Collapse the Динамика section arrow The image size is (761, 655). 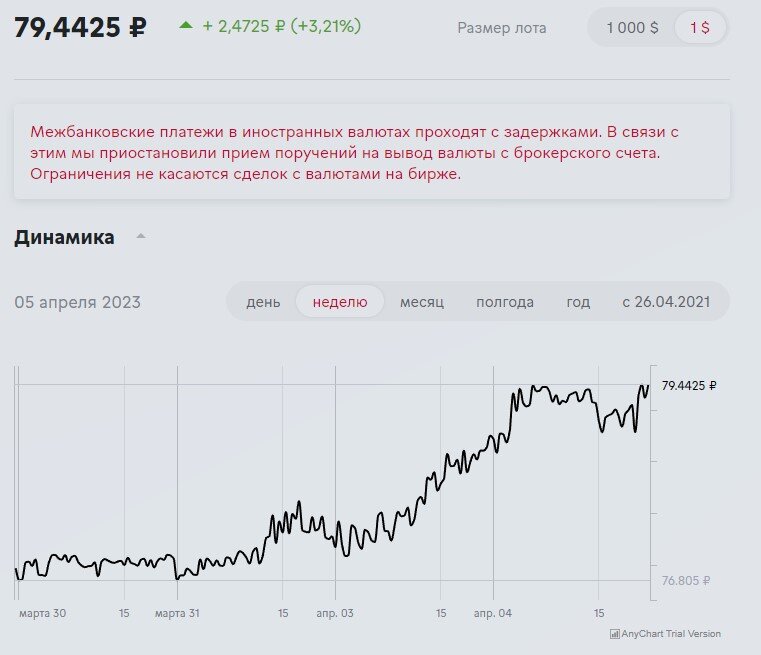point(141,237)
